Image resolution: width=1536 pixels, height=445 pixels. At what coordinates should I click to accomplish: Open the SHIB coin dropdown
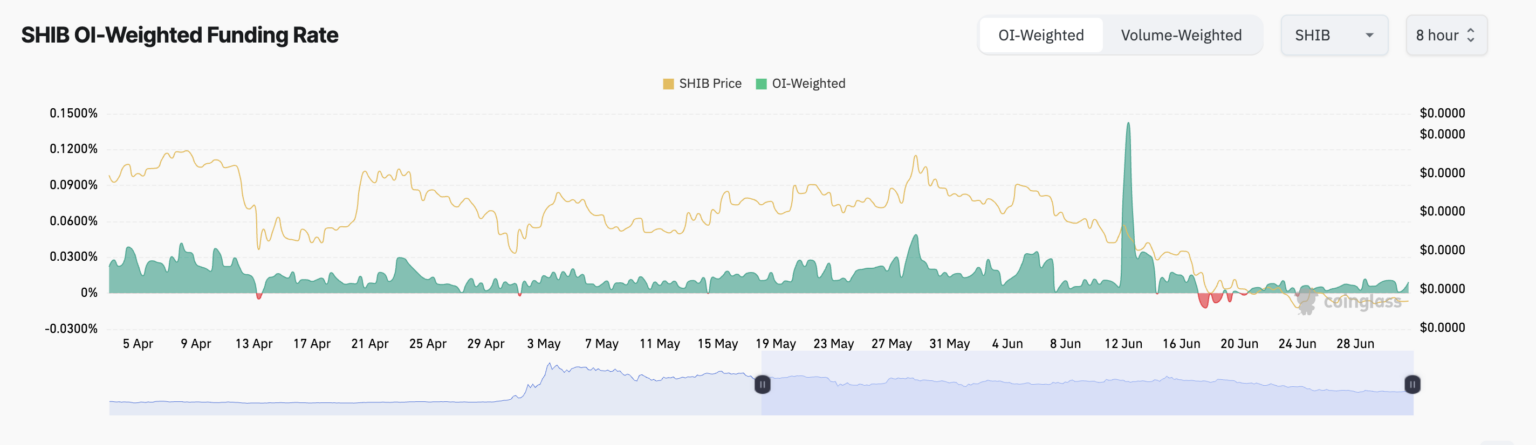pos(1334,35)
